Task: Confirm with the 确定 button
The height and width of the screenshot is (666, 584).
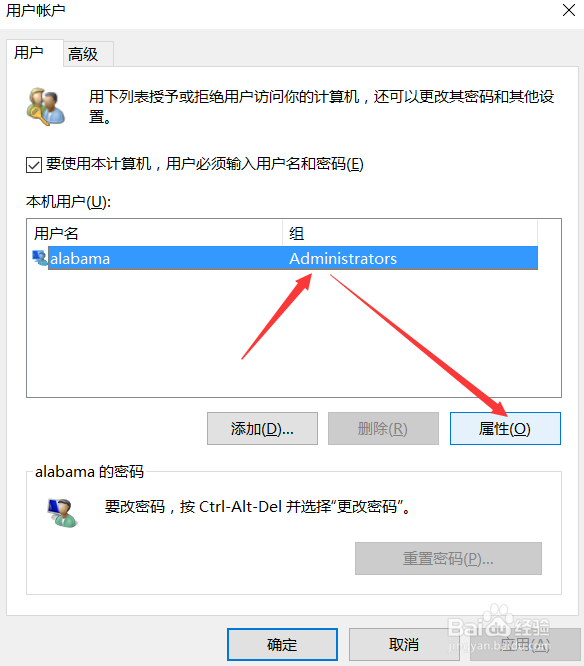Action: (282, 644)
